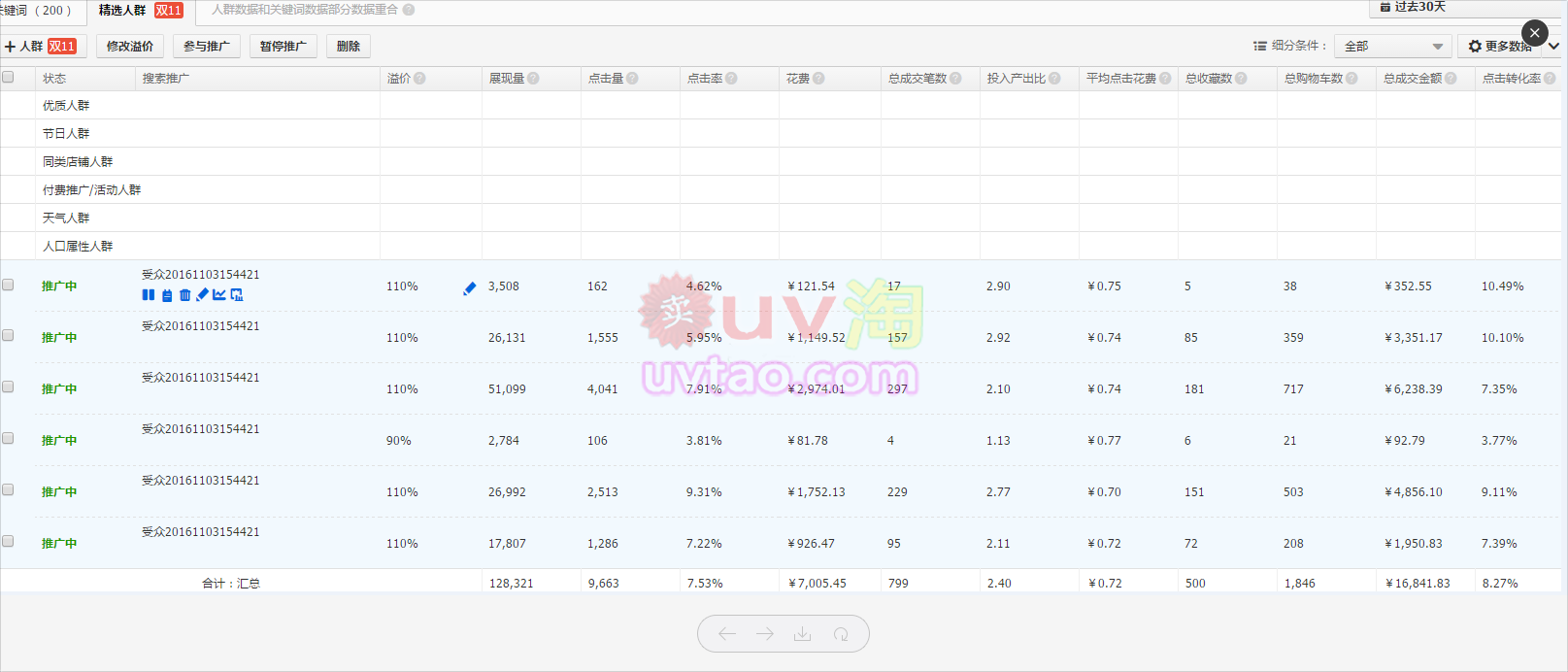Click the clipboard copy icon in first row
Image resolution: width=1568 pixels, height=672 pixels.
[167, 295]
